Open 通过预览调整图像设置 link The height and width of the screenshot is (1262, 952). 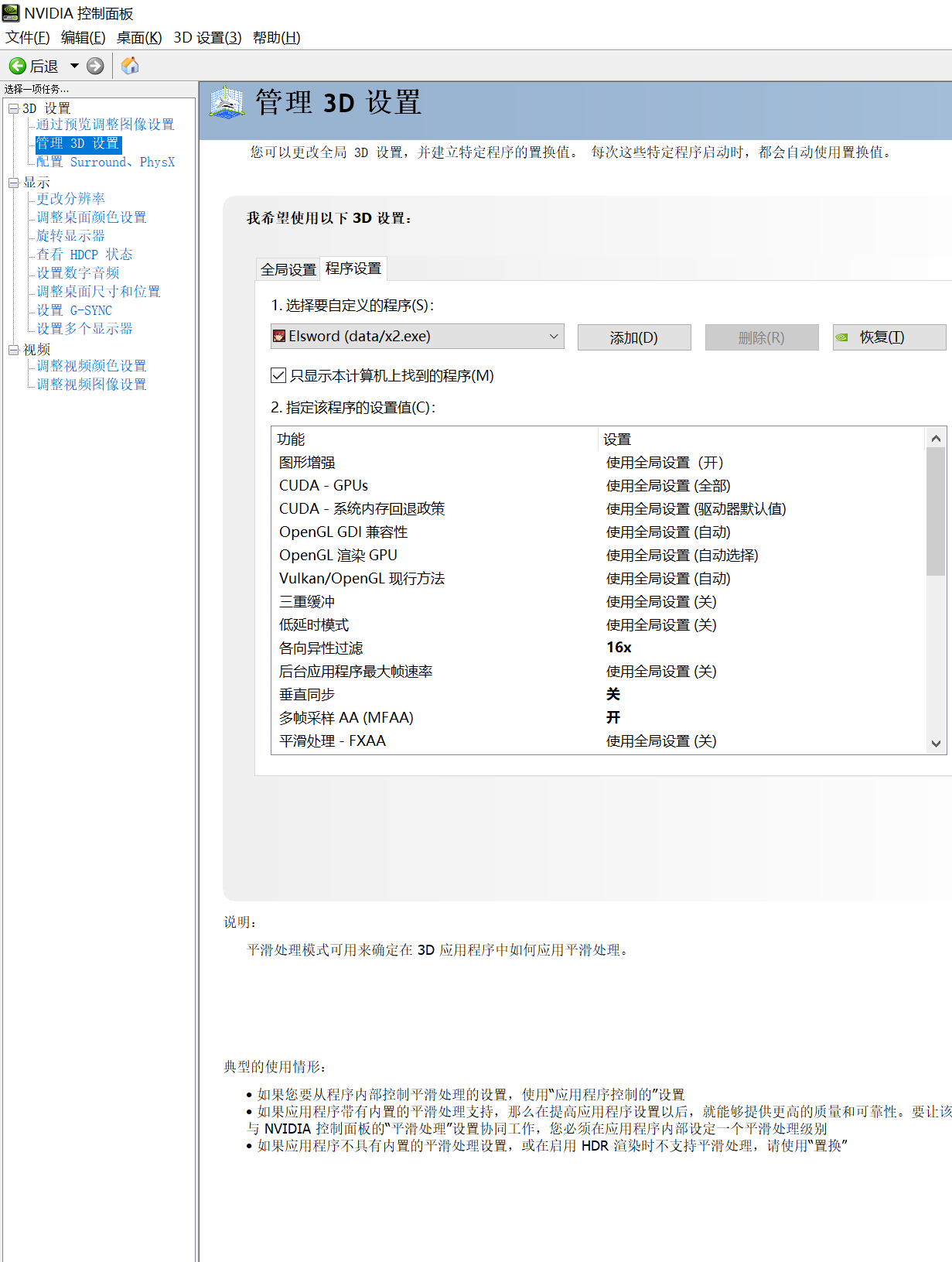105,125
